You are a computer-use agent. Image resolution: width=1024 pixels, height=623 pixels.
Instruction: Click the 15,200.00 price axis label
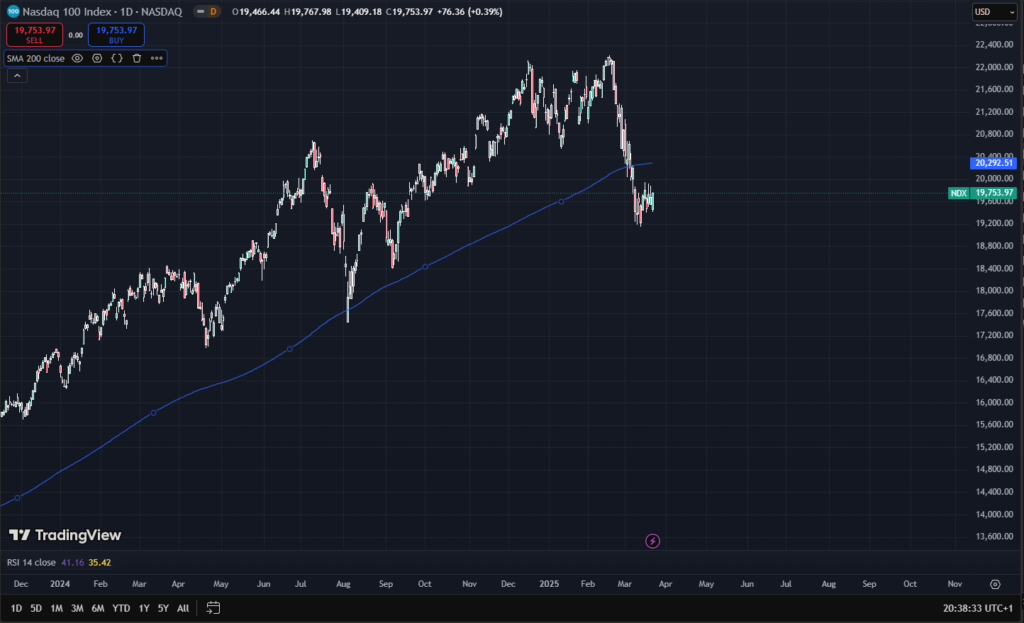(994, 447)
